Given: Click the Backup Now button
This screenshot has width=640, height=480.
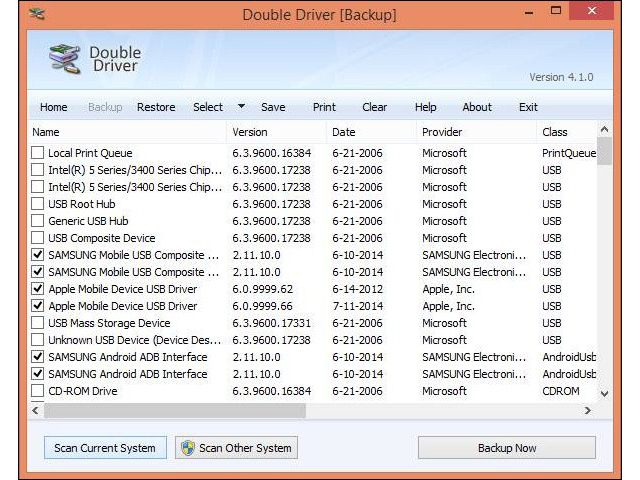Looking at the screenshot, I should (507, 448).
